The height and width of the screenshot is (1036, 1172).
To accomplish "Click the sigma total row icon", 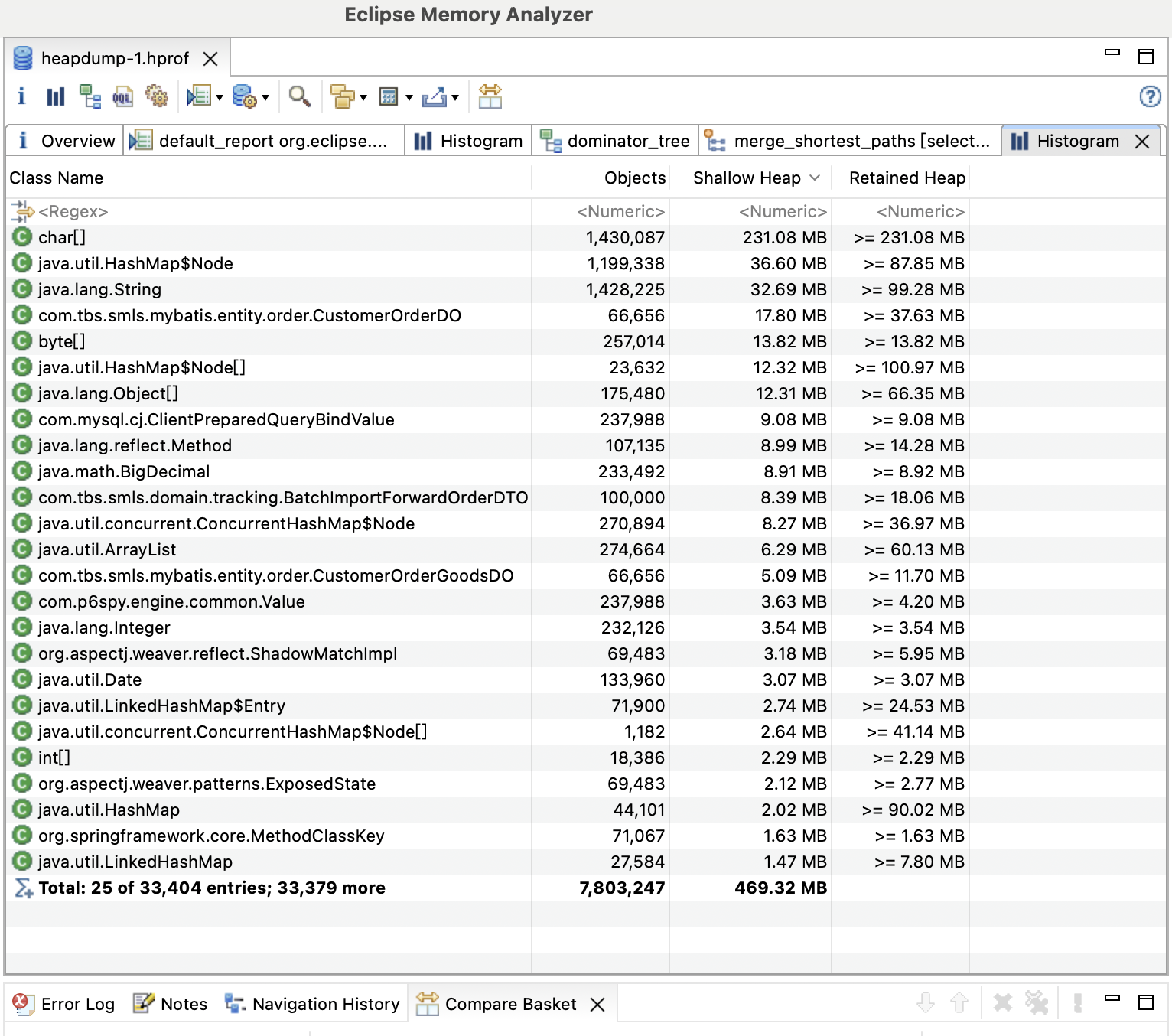I will pos(24,888).
